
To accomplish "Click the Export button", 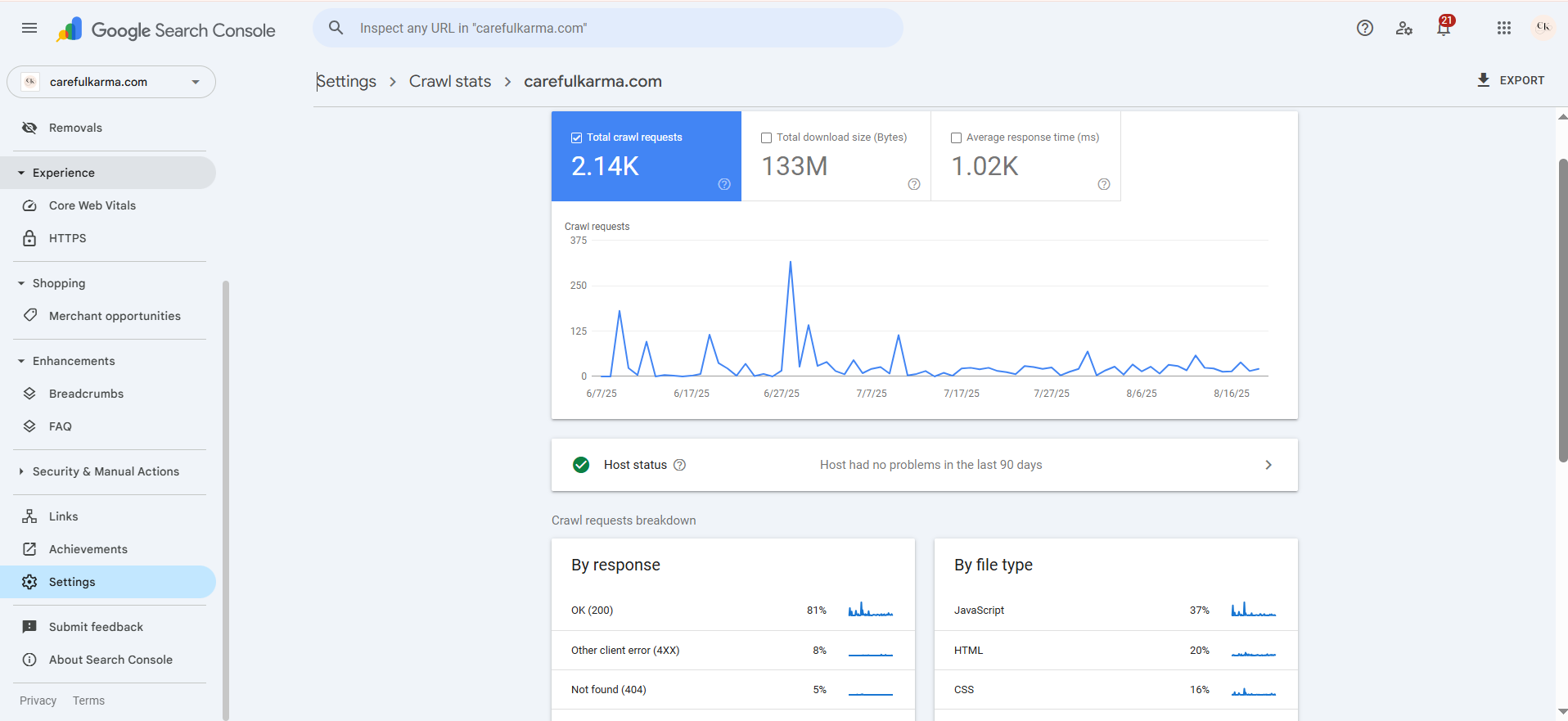I will [x=1511, y=80].
